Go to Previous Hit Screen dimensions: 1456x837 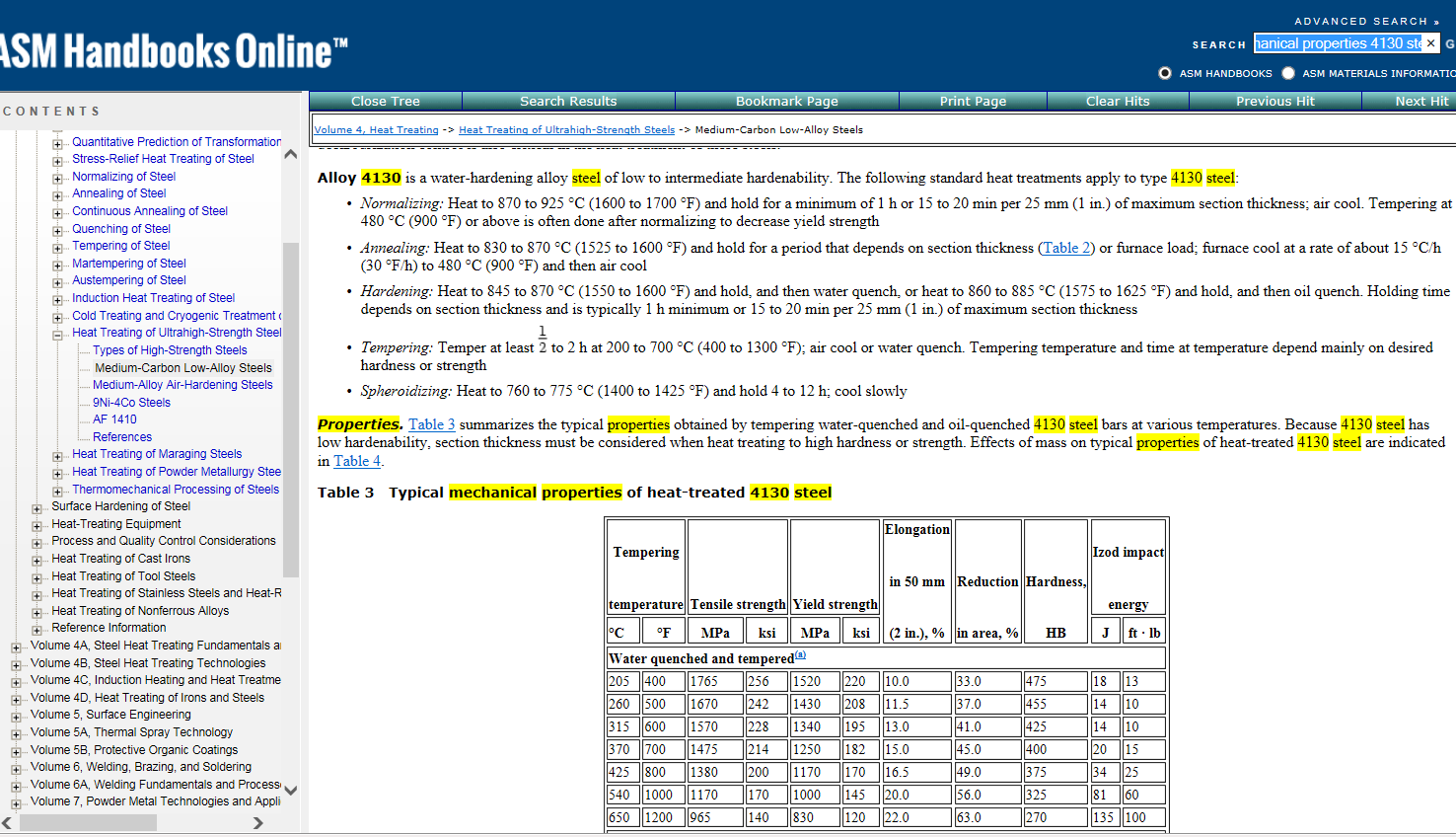pyautogui.click(x=1275, y=101)
